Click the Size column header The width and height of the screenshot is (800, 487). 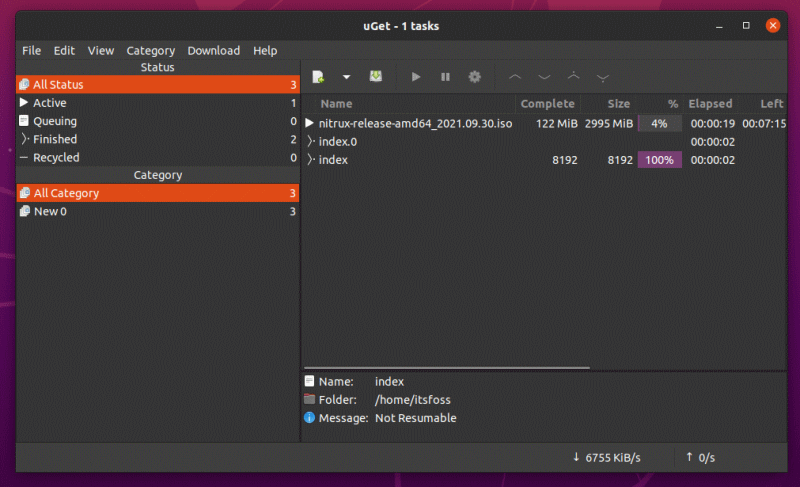pyautogui.click(x=618, y=104)
